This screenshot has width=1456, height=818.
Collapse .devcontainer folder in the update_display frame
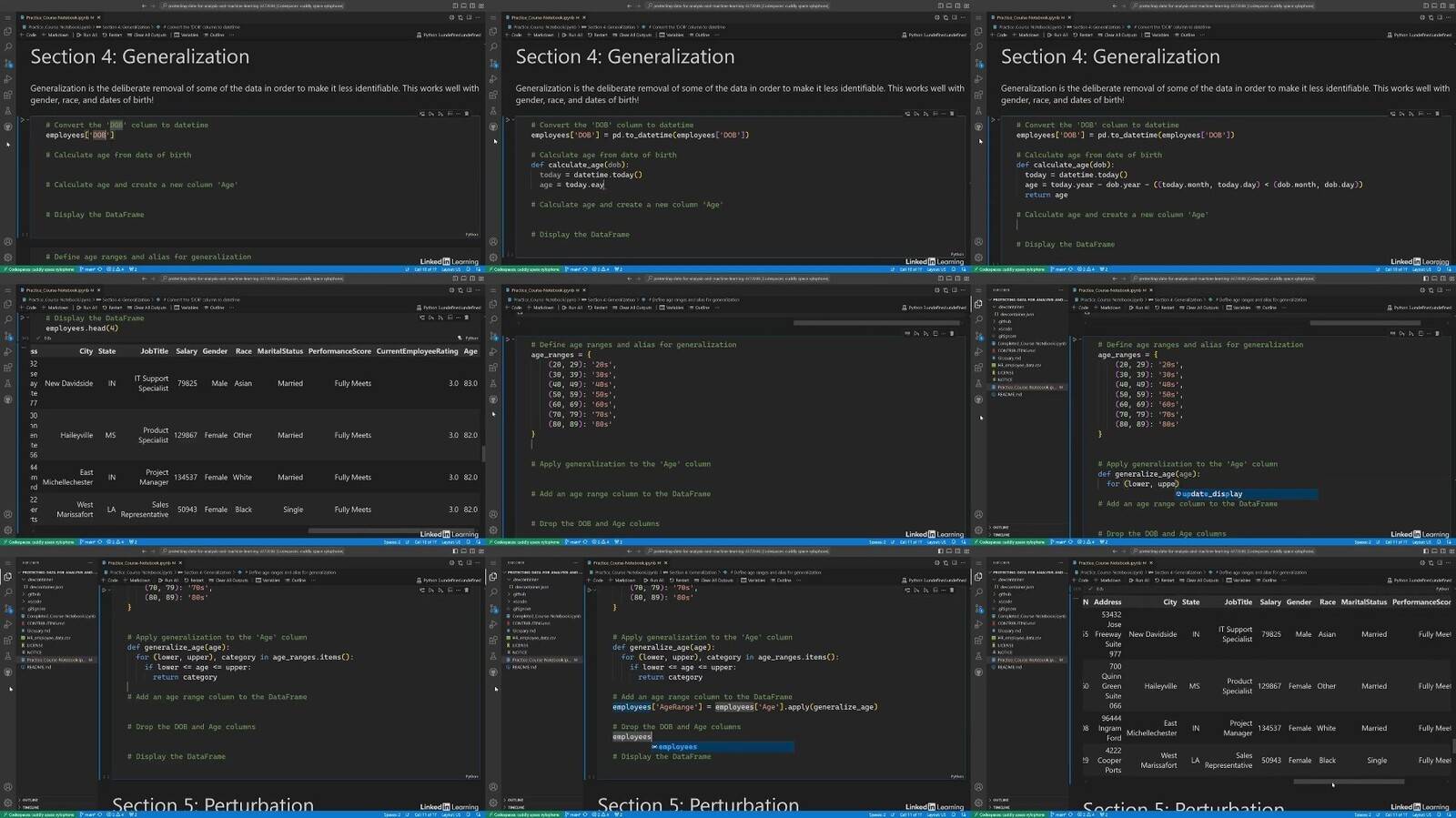(1008, 307)
